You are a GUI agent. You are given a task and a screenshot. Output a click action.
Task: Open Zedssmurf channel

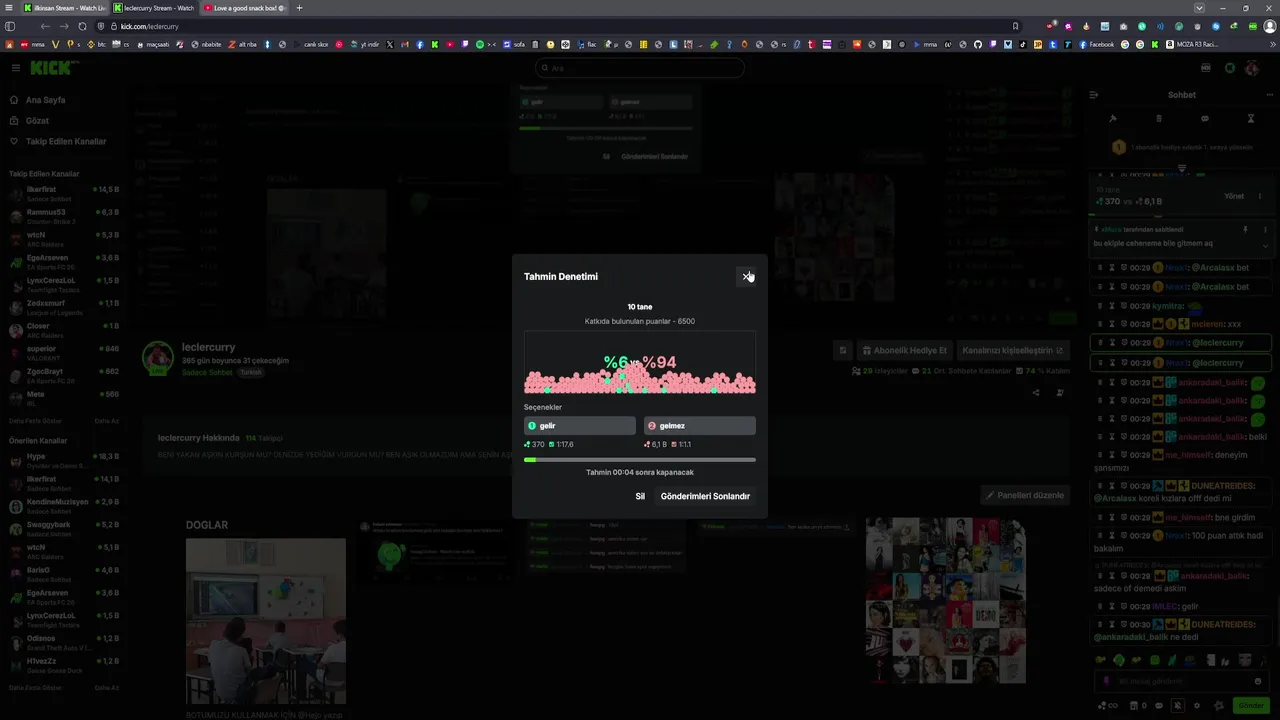pos(63,307)
